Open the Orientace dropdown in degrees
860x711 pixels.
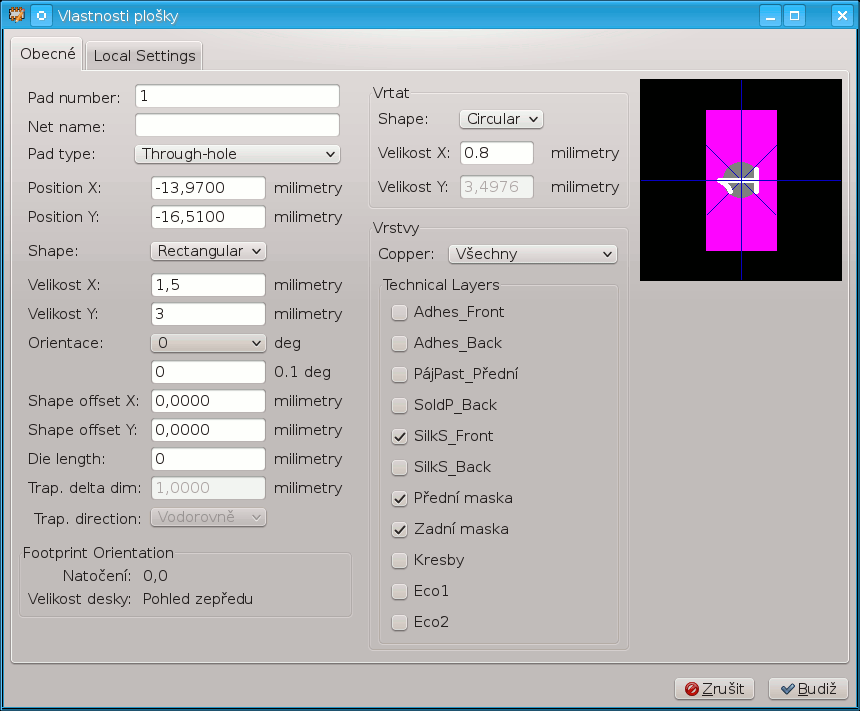pos(208,343)
